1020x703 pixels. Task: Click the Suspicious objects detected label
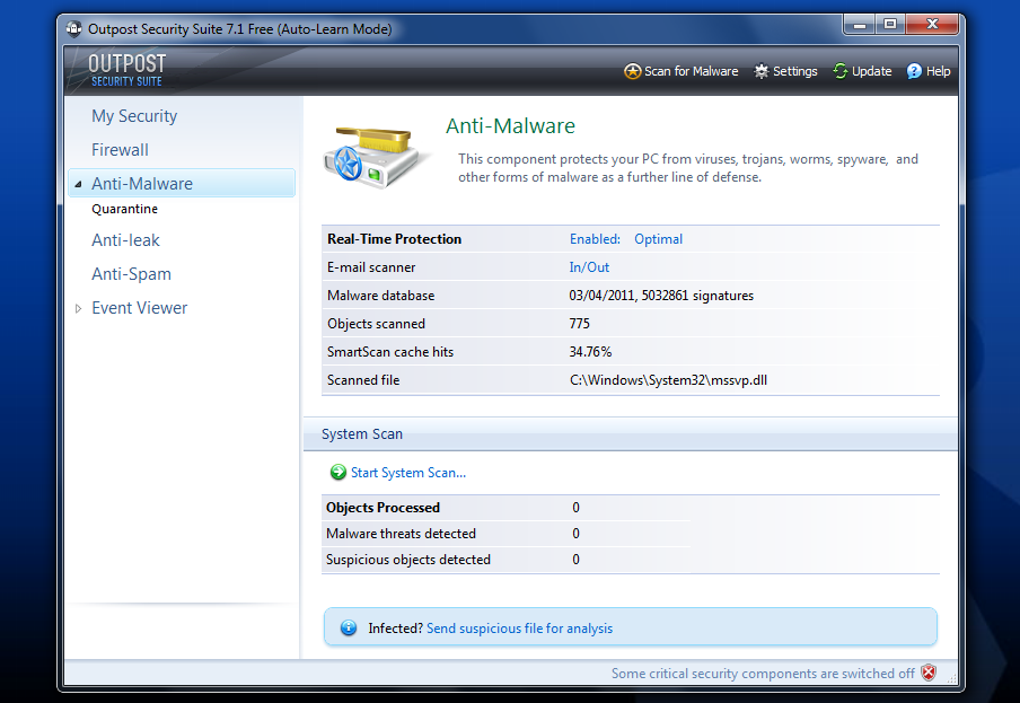pyautogui.click(x=409, y=560)
